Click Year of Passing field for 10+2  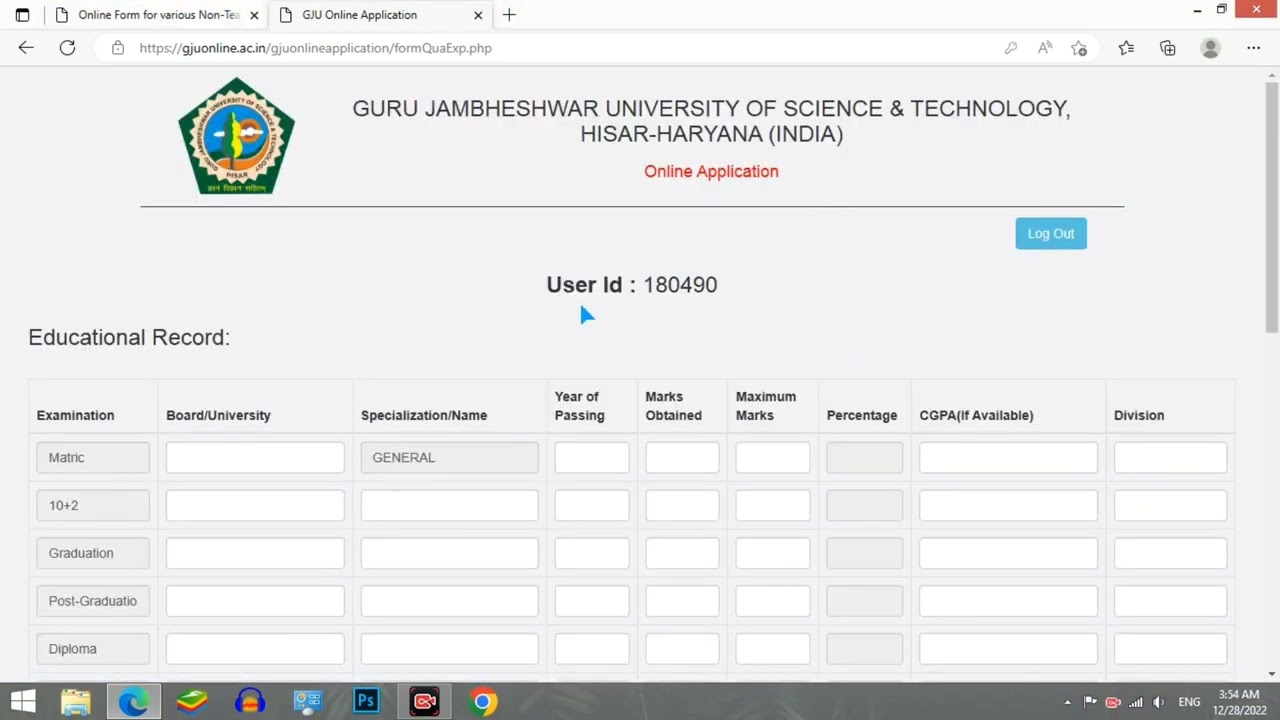pos(592,505)
